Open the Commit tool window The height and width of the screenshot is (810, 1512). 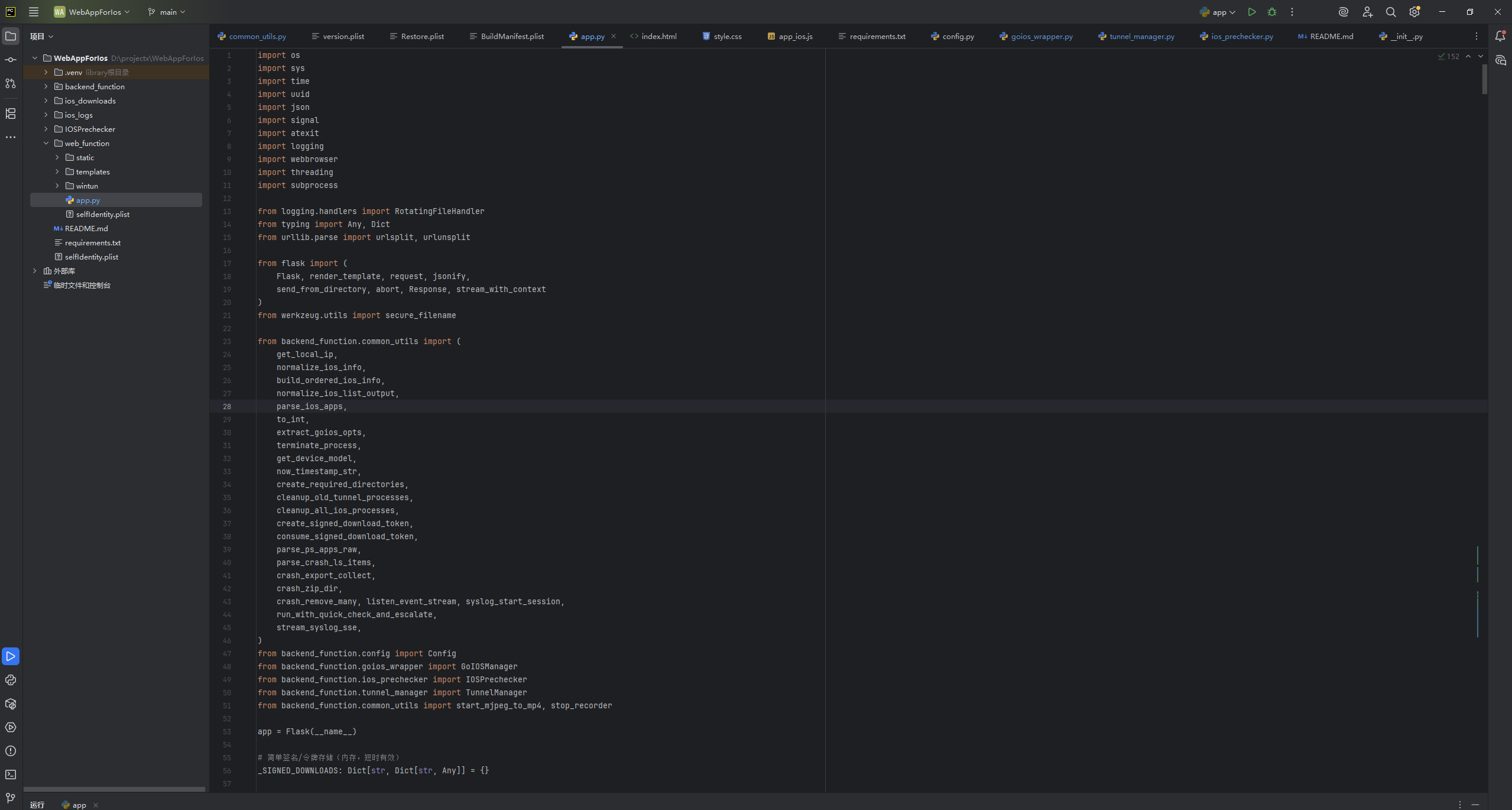pos(11,59)
